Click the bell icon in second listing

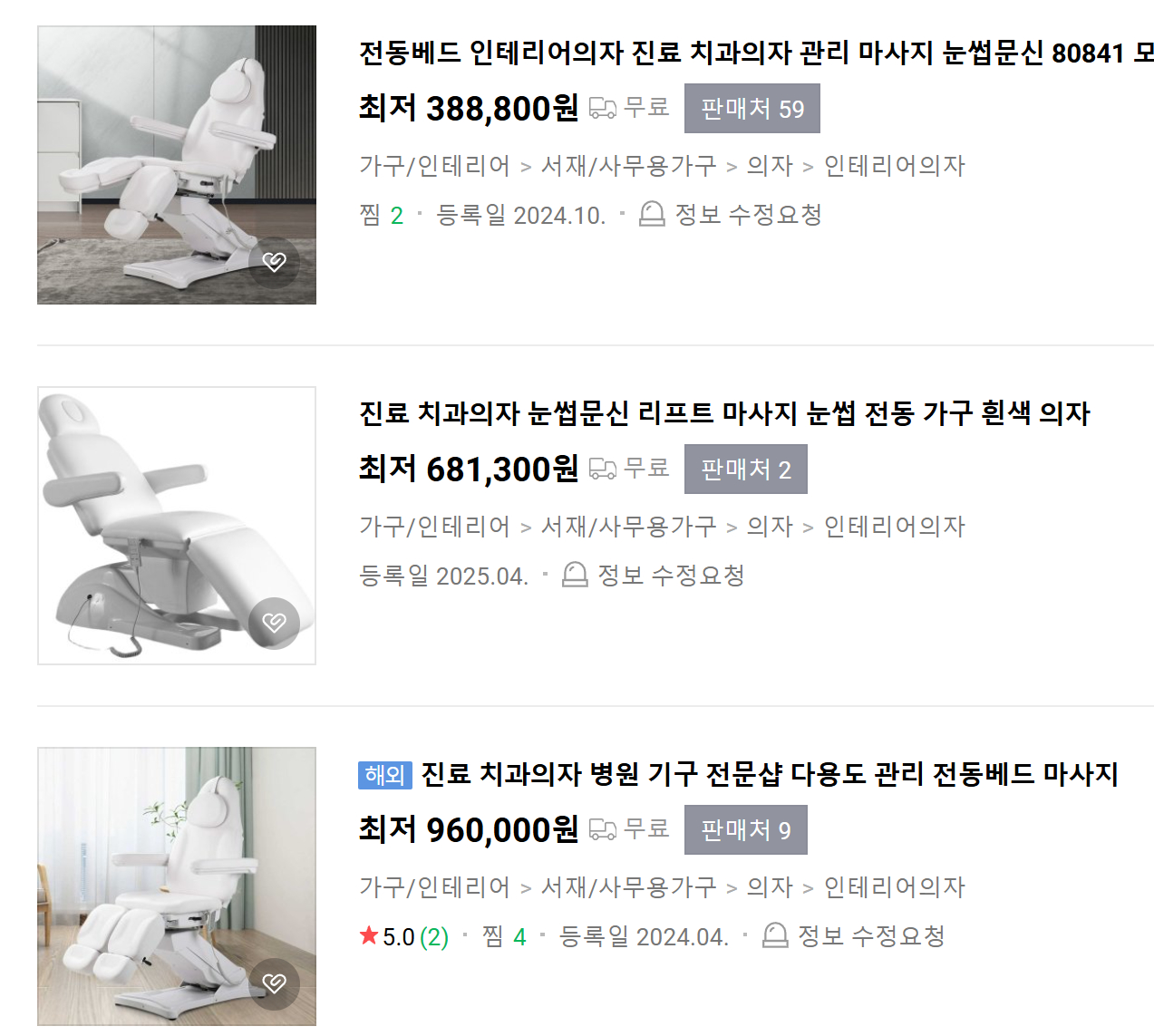[x=575, y=575]
